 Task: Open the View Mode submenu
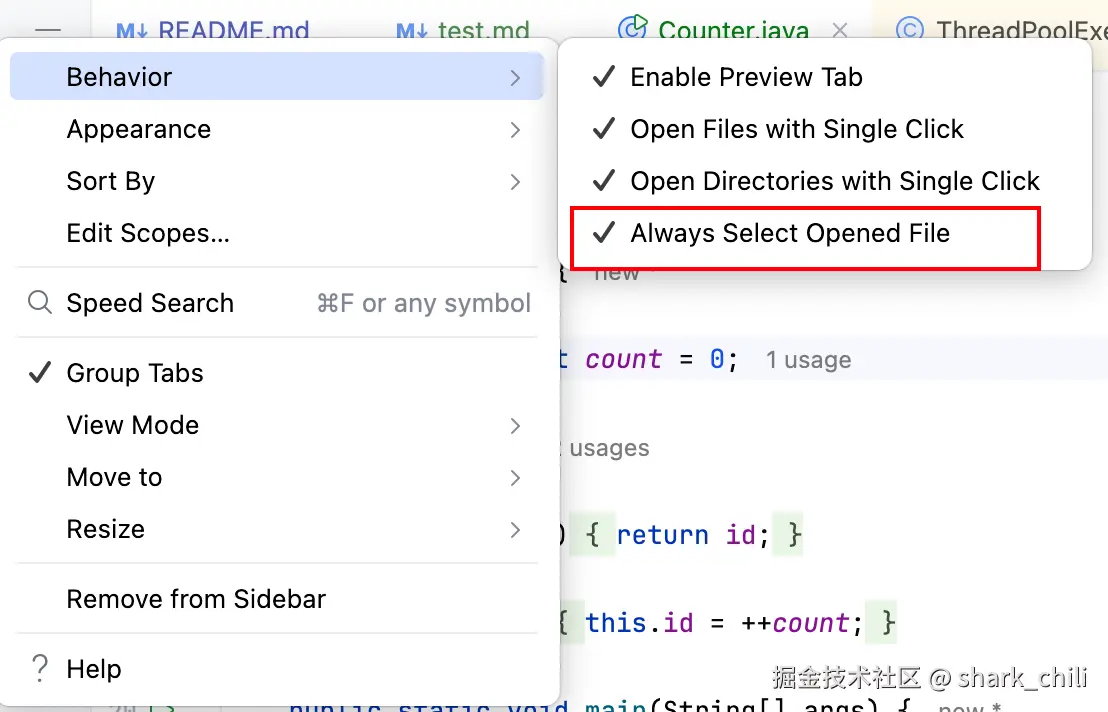click(133, 425)
